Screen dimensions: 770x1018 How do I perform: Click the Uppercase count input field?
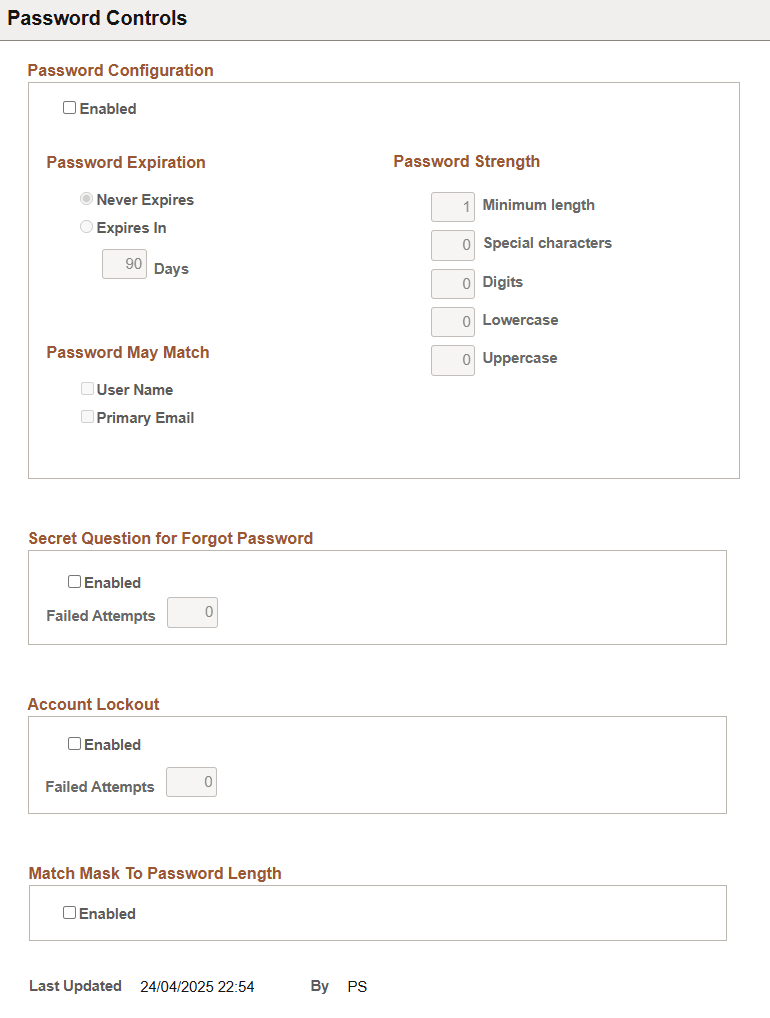pos(452,359)
